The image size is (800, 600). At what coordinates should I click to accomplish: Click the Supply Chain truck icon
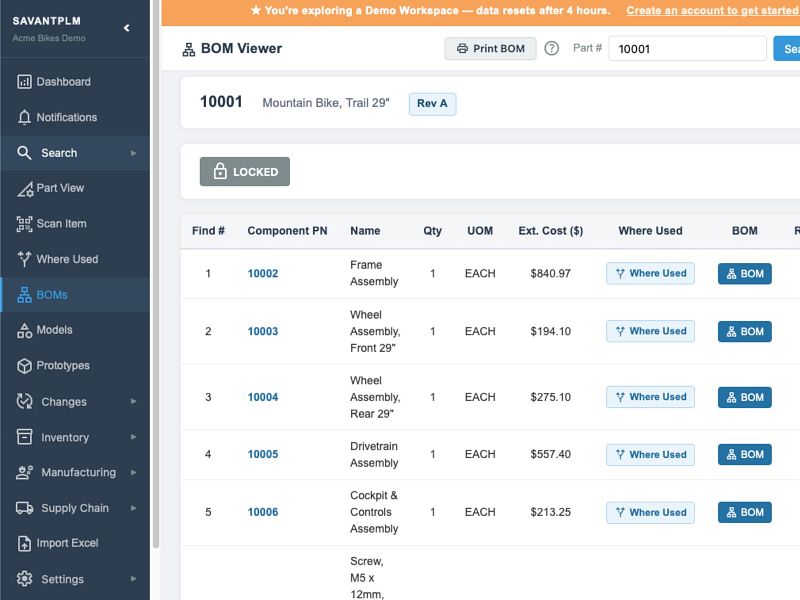tap(24, 508)
